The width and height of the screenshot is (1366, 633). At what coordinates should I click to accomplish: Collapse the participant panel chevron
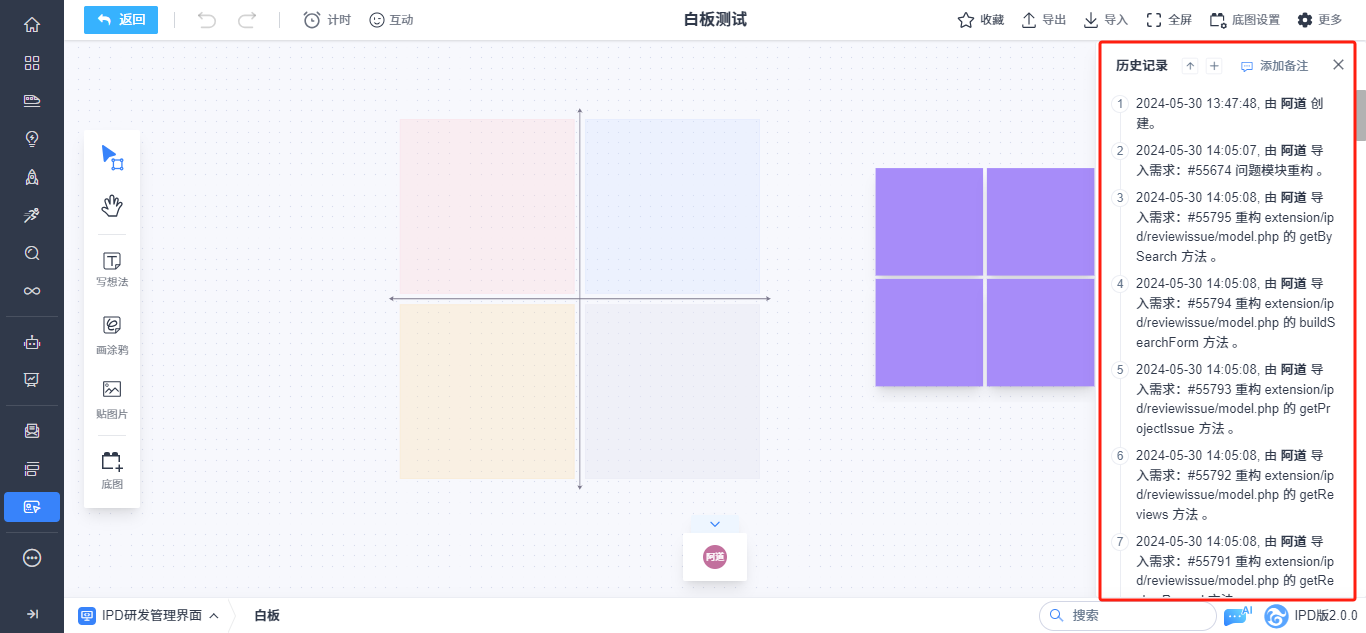714,524
